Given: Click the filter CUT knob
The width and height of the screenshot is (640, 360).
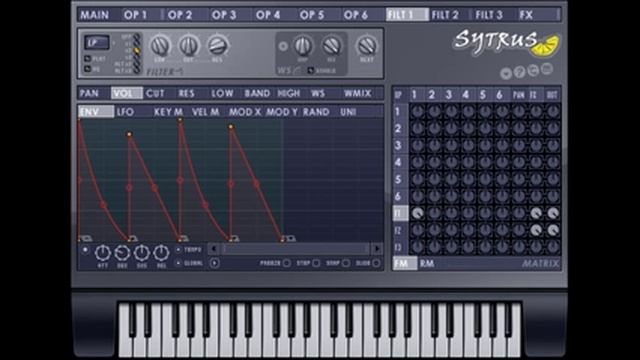Looking at the screenshot, I should (189, 46).
